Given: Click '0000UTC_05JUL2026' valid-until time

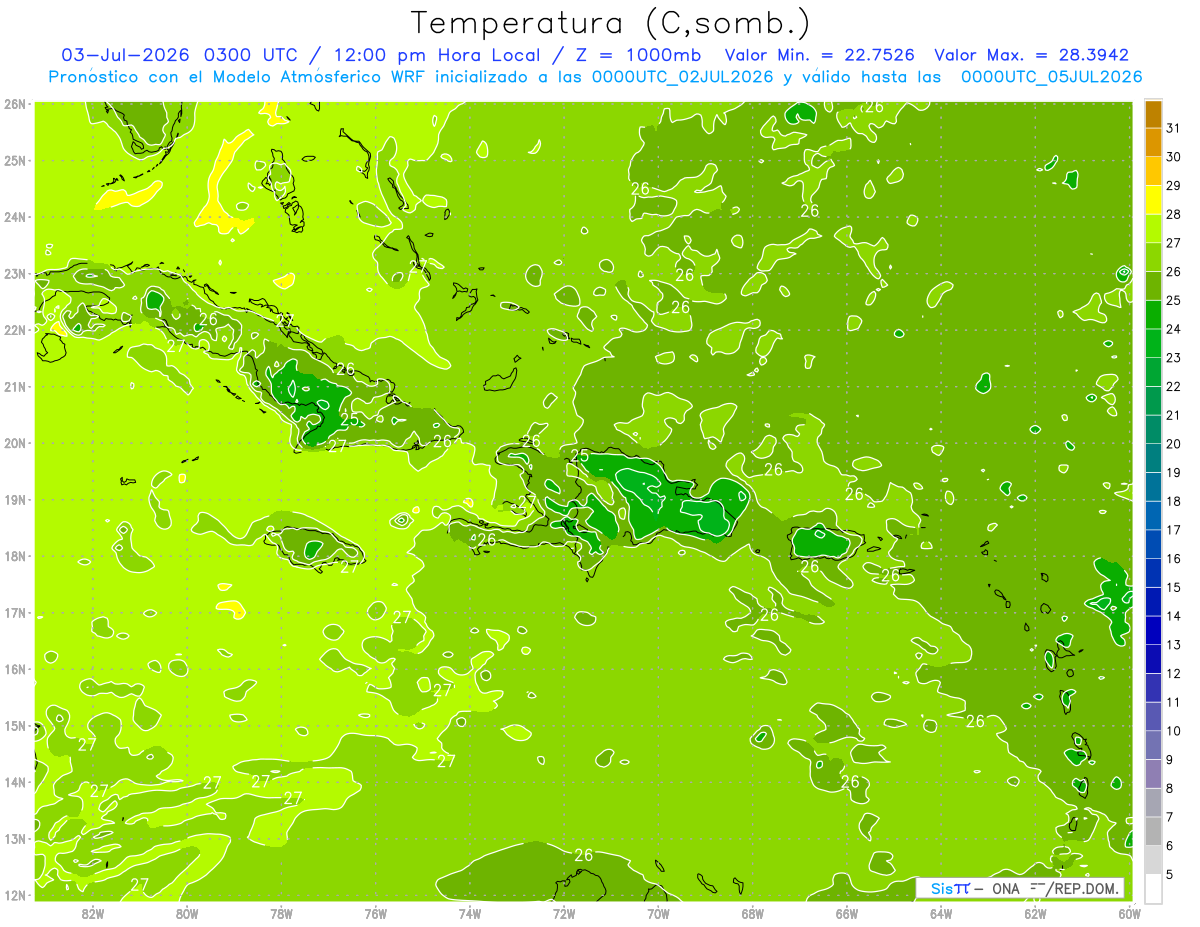Looking at the screenshot, I should [x=1051, y=77].
